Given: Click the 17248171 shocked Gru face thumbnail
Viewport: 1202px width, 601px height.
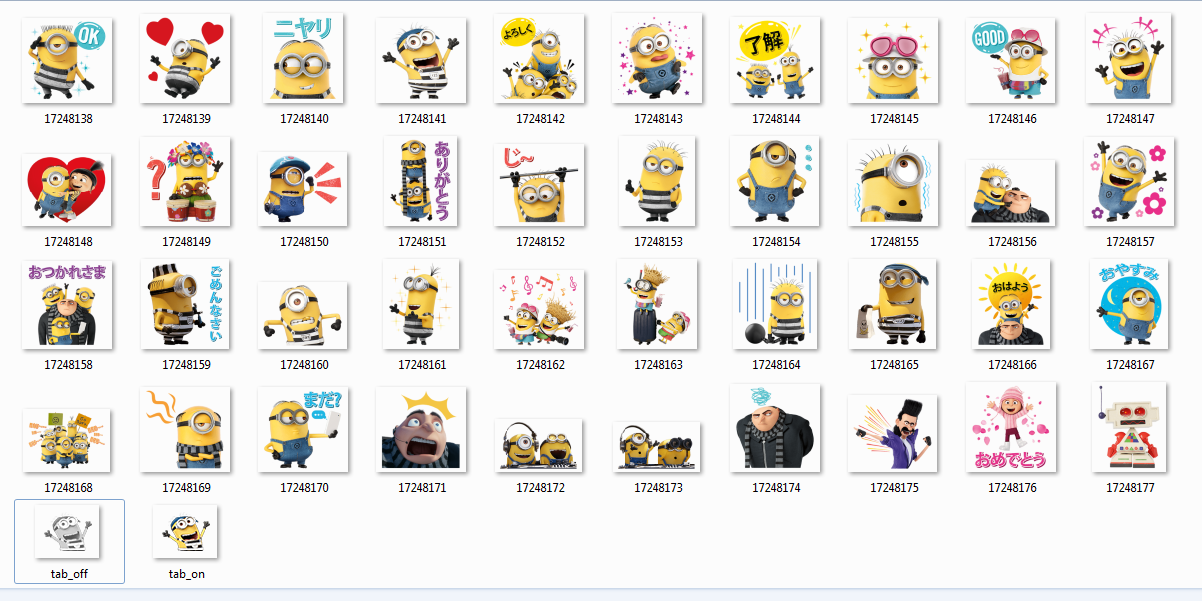Looking at the screenshot, I should (422, 429).
